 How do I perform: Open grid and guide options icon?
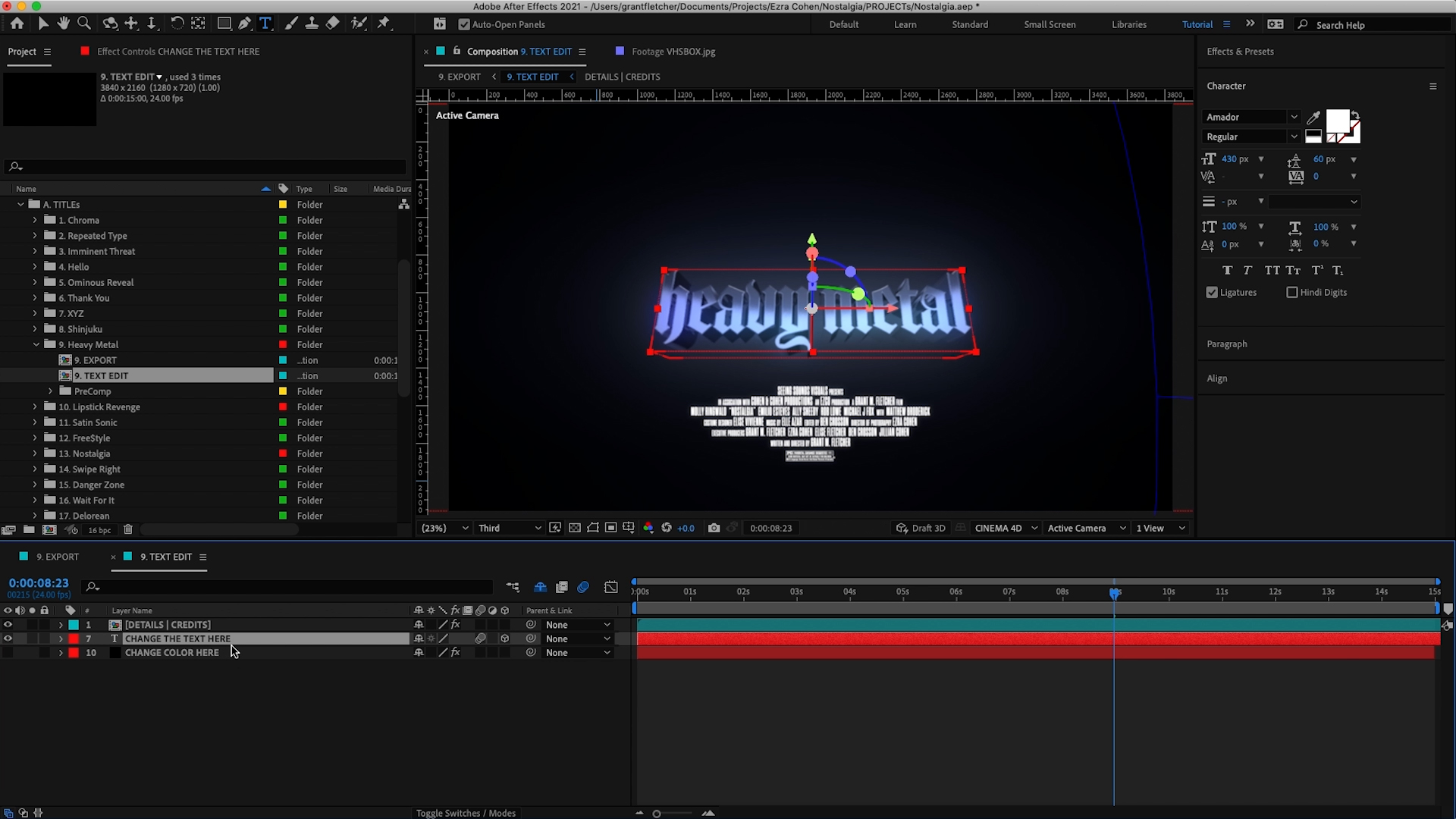pos(629,528)
